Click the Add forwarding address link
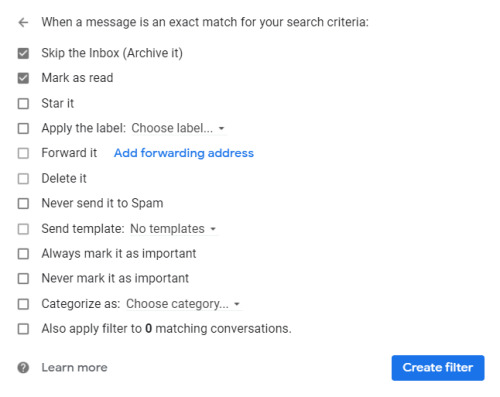 click(x=184, y=153)
